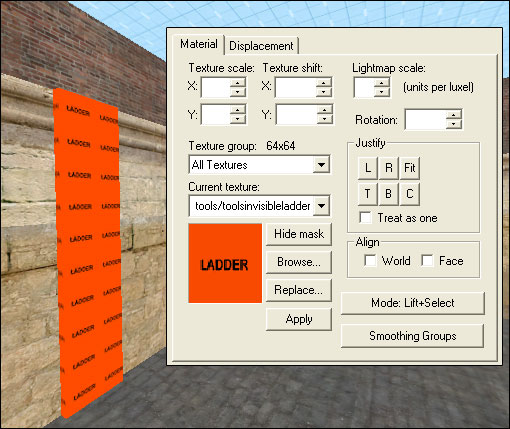The height and width of the screenshot is (429, 510).
Task: Click the Justify Center (C) button
Action: 410,194
